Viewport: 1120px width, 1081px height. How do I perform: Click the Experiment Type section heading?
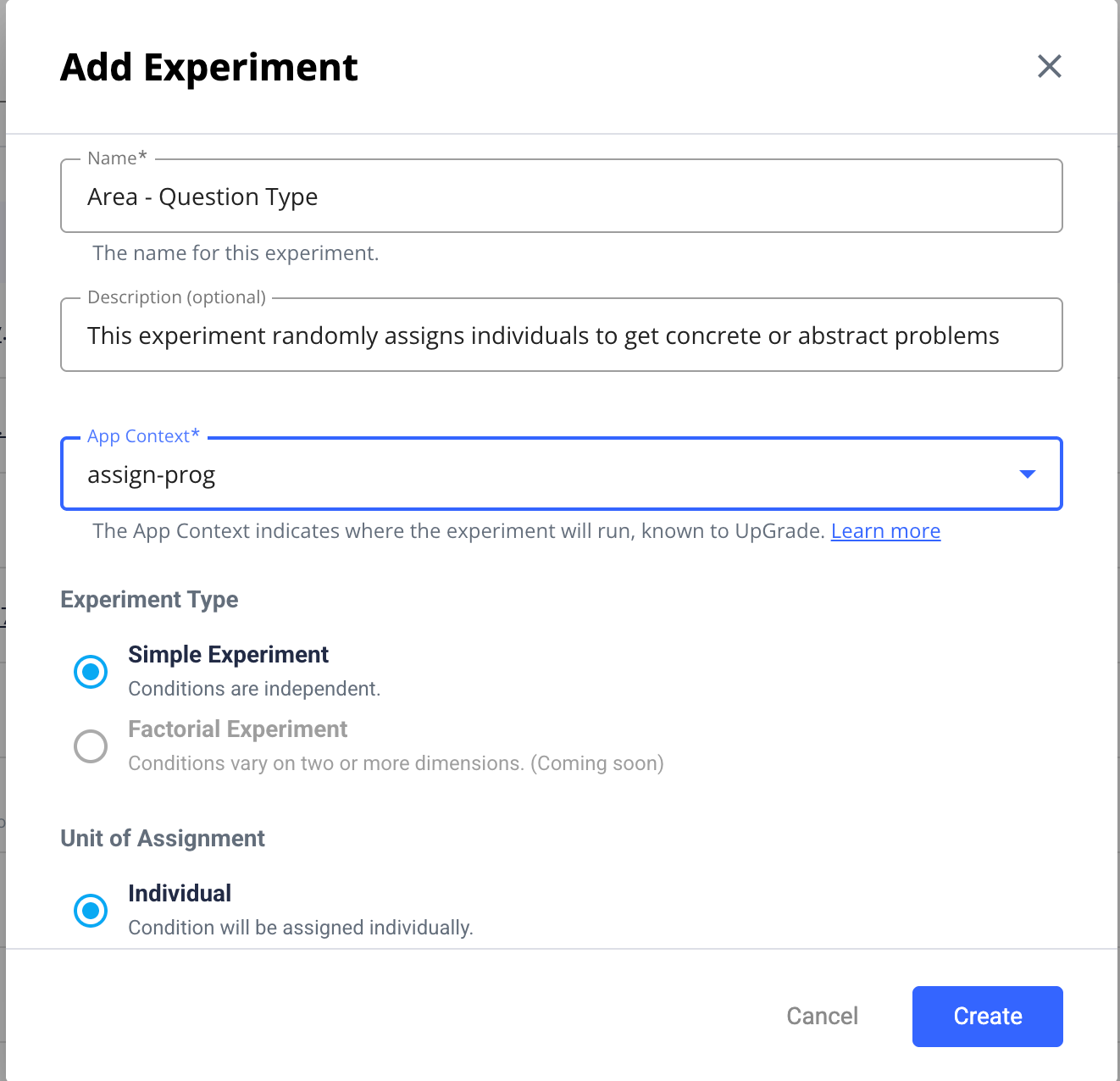(x=149, y=600)
